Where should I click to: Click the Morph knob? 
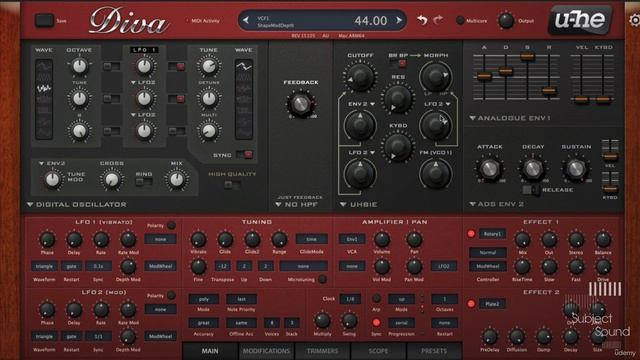[435, 77]
